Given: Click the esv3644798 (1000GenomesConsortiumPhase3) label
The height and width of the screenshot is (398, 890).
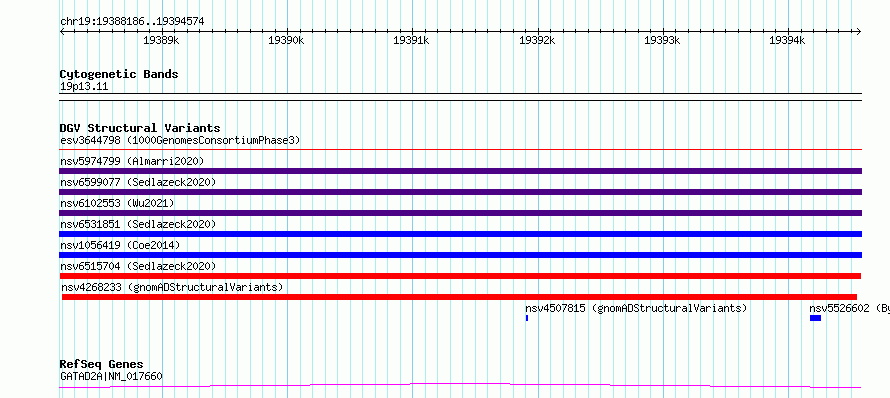Looking at the screenshot, I should (180, 140).
